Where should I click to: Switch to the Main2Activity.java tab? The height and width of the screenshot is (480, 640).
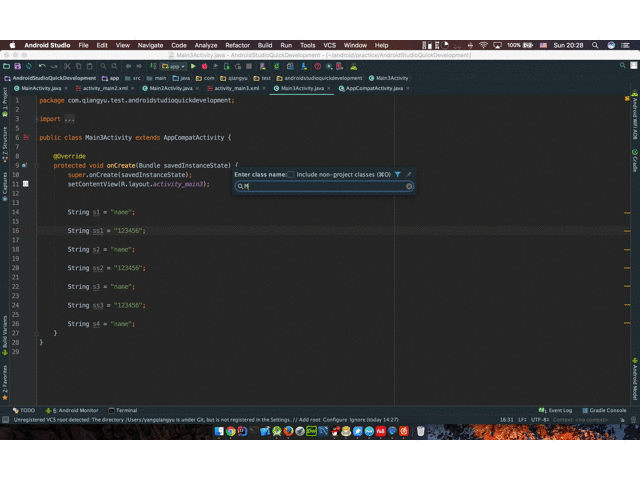coord(170,88)
